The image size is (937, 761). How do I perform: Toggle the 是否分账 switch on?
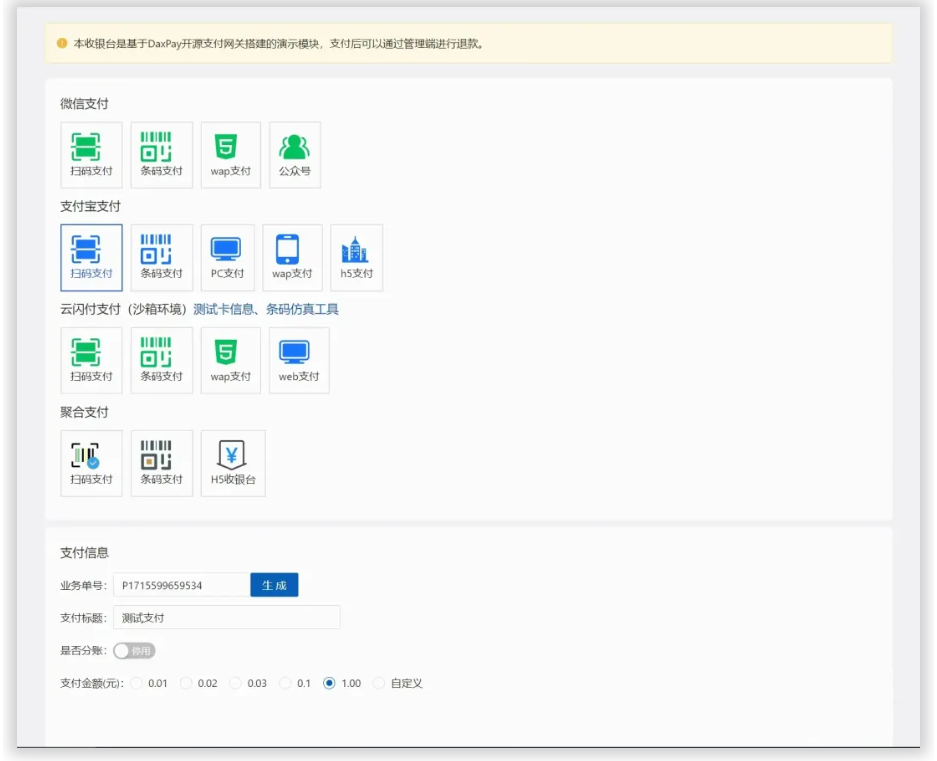(134, 651)
